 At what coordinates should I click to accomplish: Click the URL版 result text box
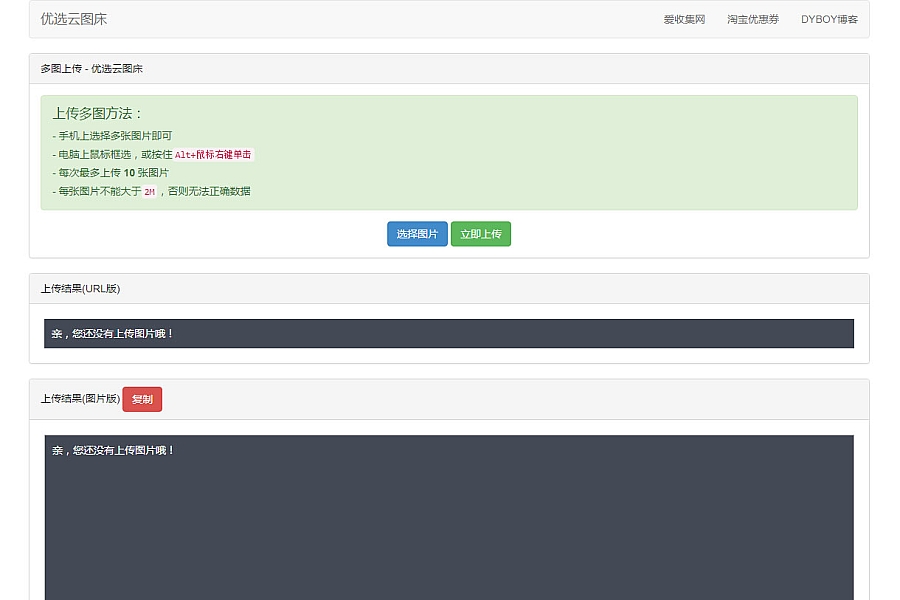coord(449,334)
